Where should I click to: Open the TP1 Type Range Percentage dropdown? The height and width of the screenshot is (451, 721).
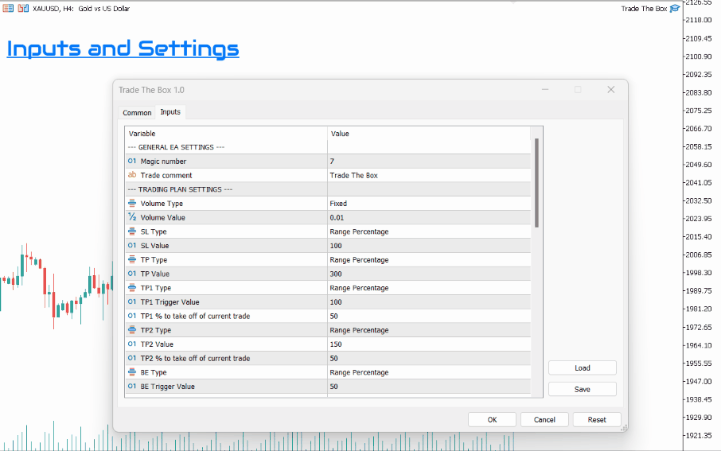coord(429,288)
